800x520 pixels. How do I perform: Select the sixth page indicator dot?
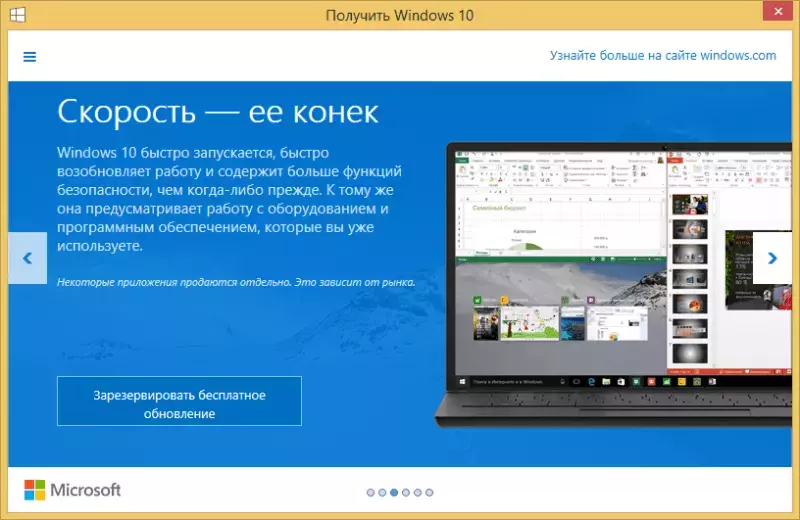(x=429, y=492)
